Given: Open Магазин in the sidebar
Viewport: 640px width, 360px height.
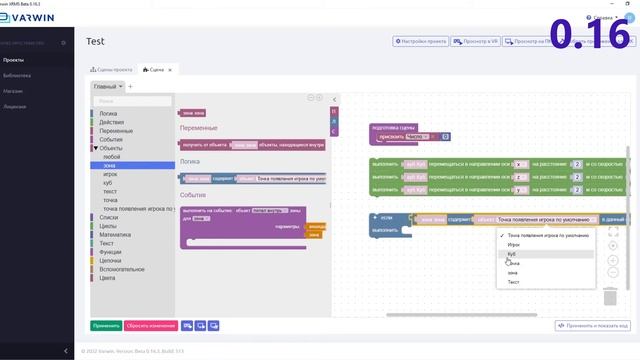Looking at the screenshot, I should click(x=13, y=91).
